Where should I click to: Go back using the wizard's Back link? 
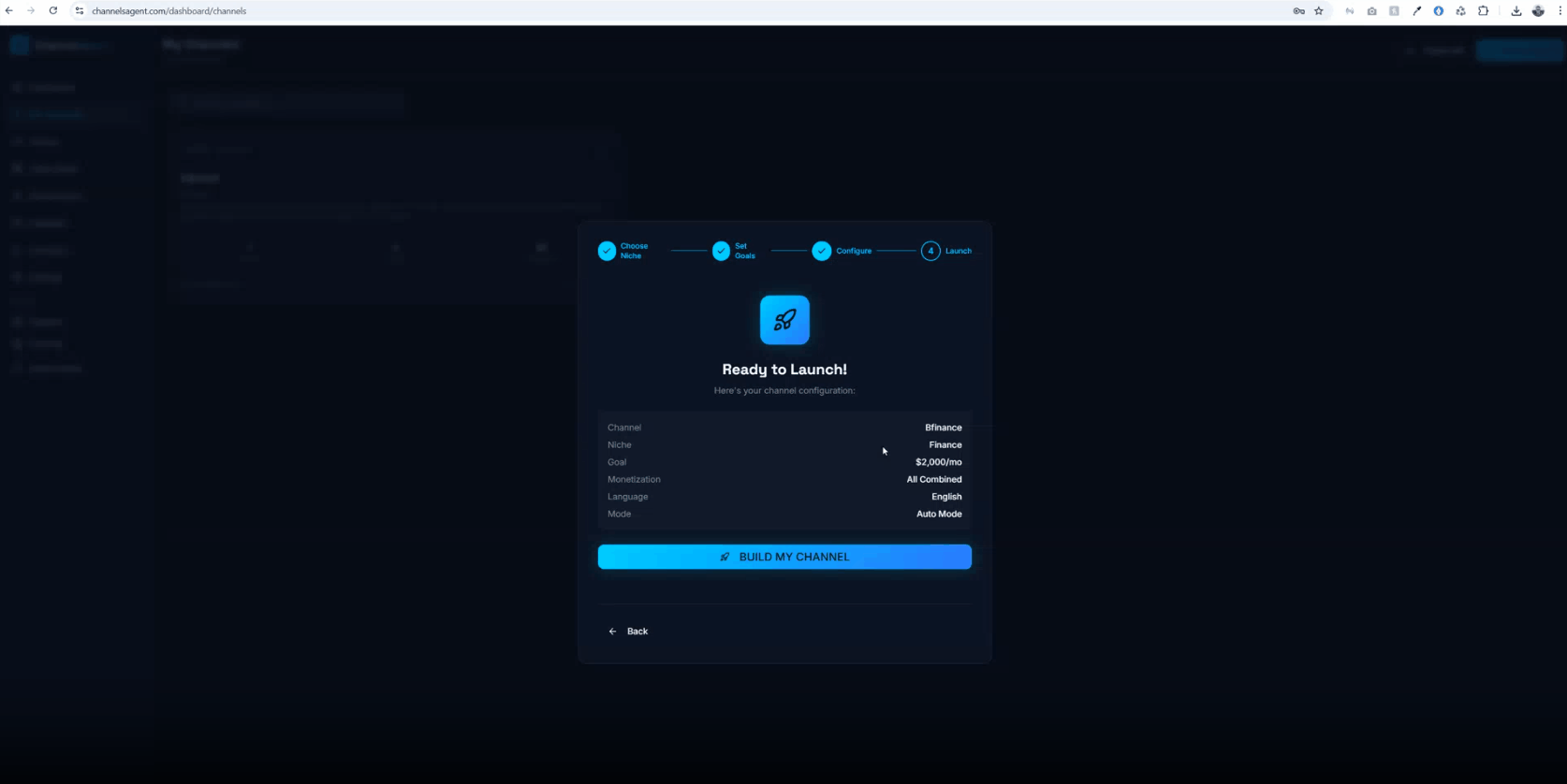tap(628, 632)
